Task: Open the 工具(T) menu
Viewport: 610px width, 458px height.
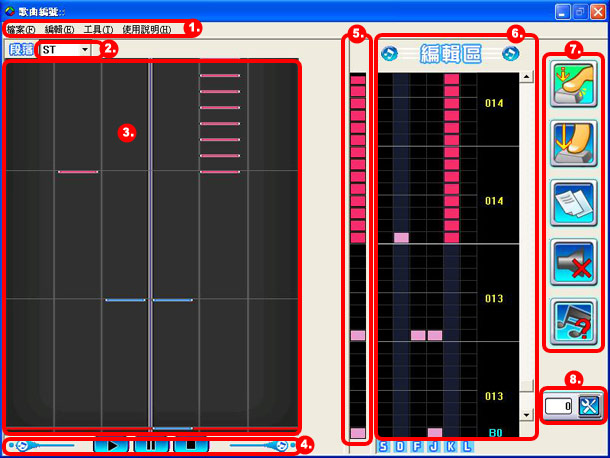Action: (98, 29)
